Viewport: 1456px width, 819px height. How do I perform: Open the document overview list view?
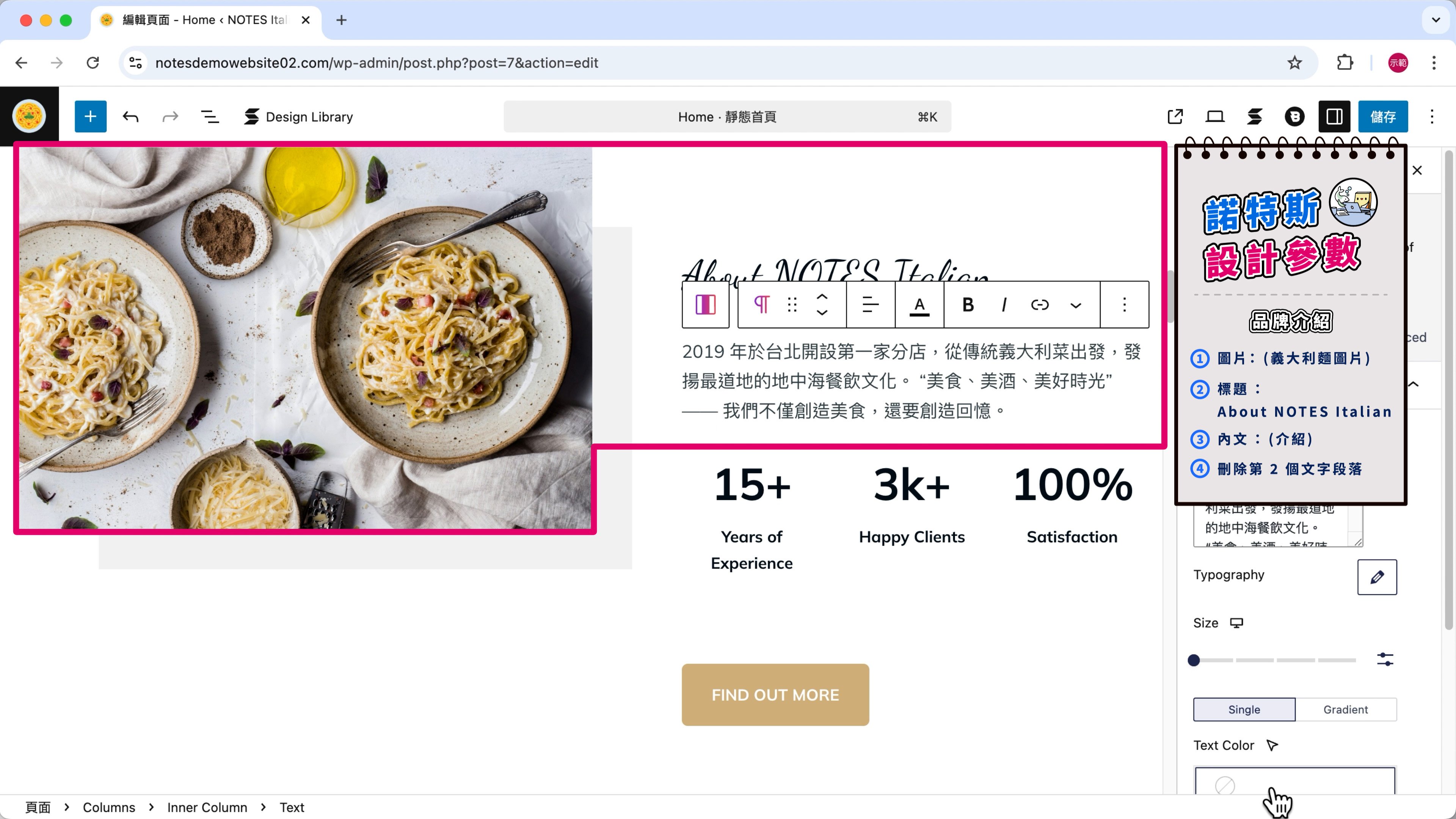pos(210,116)
